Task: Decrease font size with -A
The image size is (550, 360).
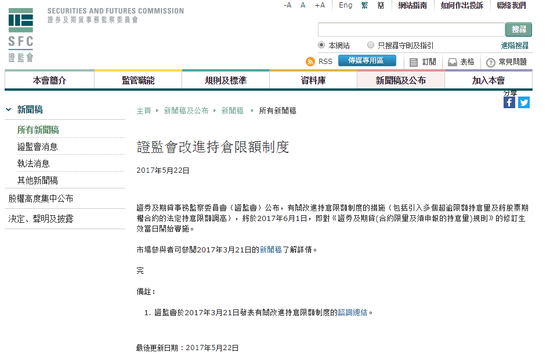Action: coord(288,5)
